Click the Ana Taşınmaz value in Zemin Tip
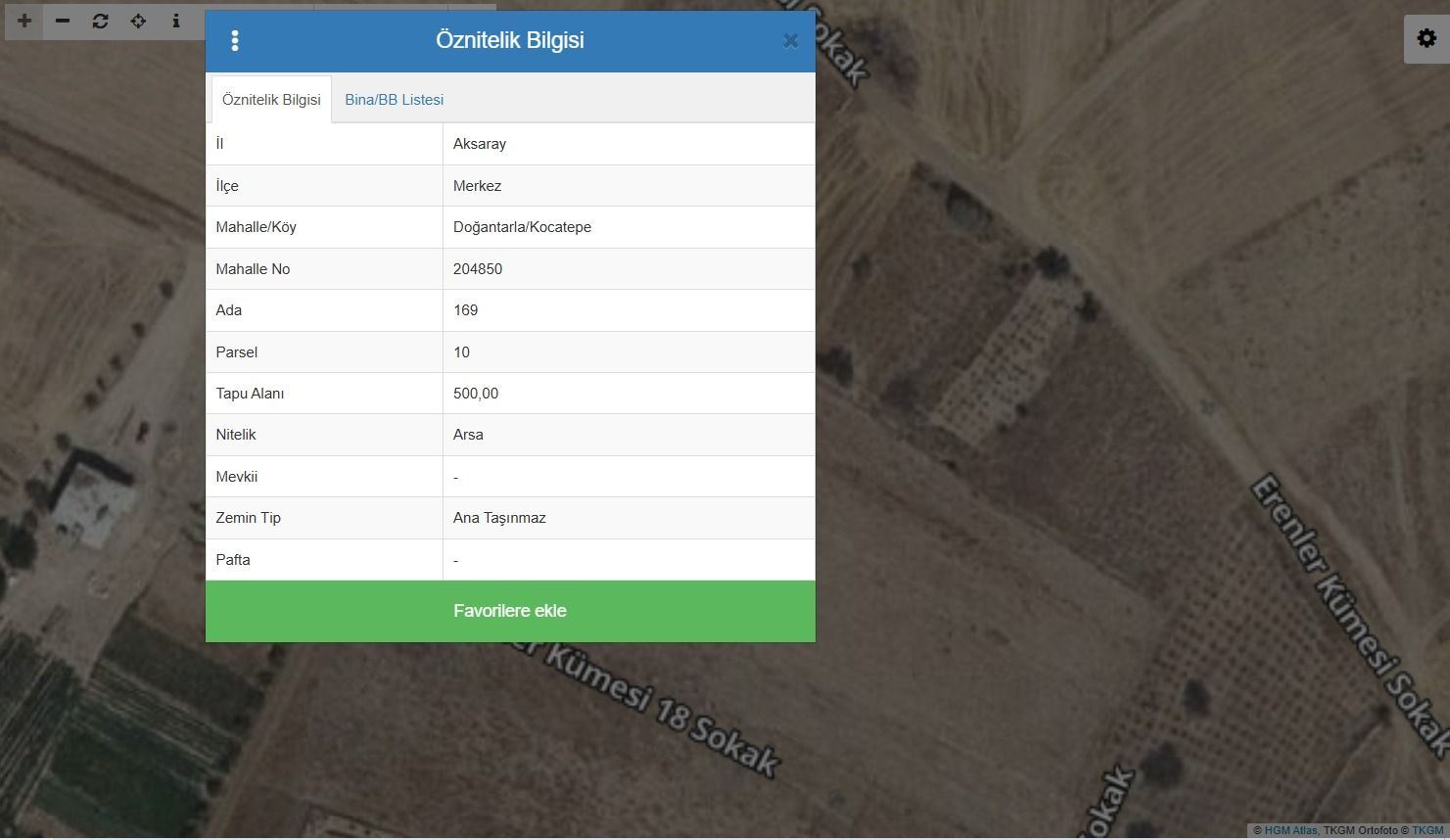The image size is (1450, 840). [499, 518]
